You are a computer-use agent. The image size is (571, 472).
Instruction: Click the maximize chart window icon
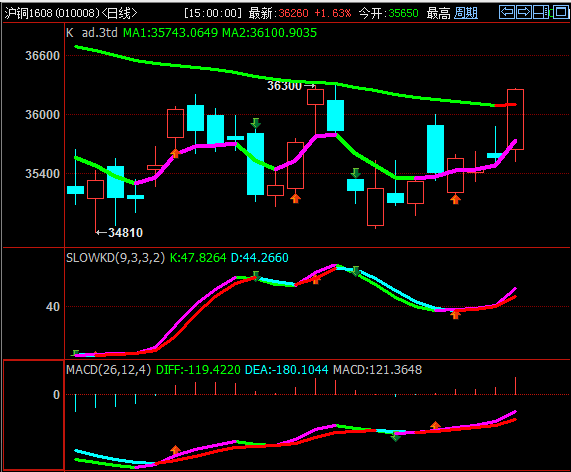(561, 12)
